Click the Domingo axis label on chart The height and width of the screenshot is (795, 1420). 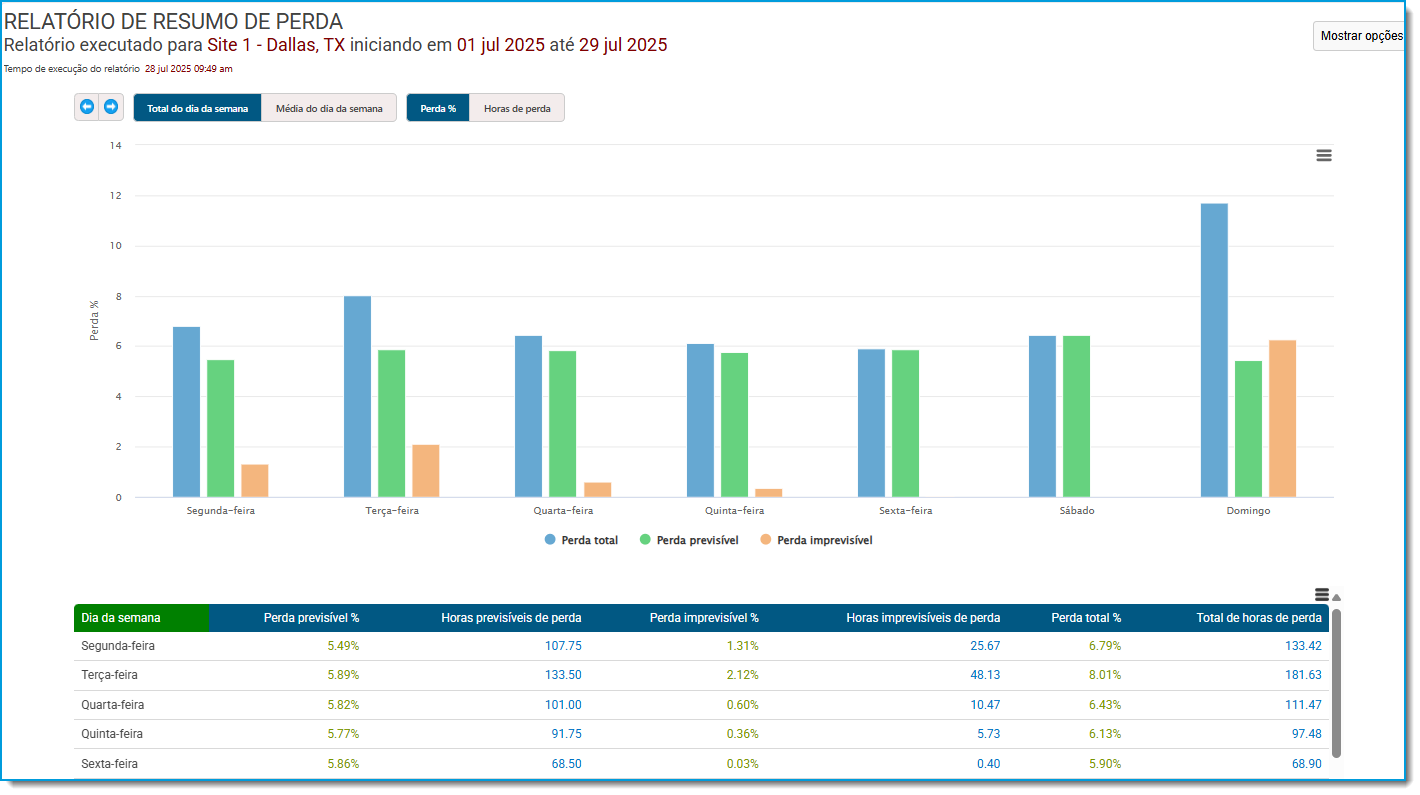coord(1248,511)
